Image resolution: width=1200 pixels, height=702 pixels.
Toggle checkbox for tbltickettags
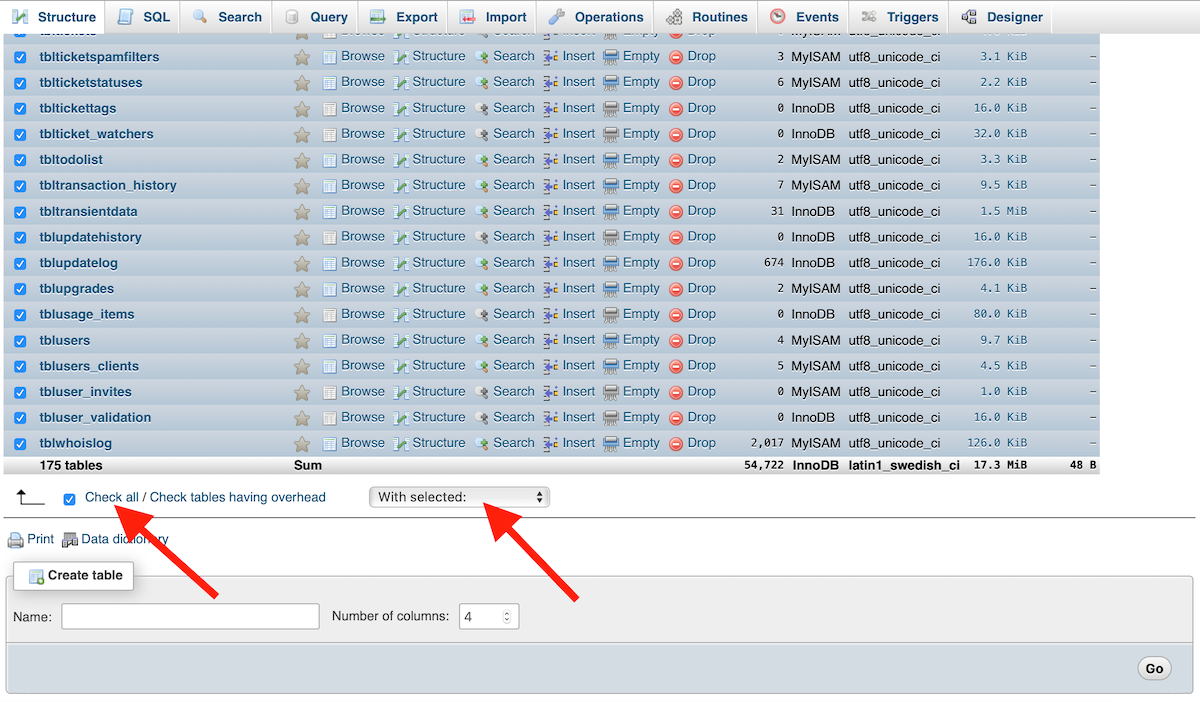(20, 109)
